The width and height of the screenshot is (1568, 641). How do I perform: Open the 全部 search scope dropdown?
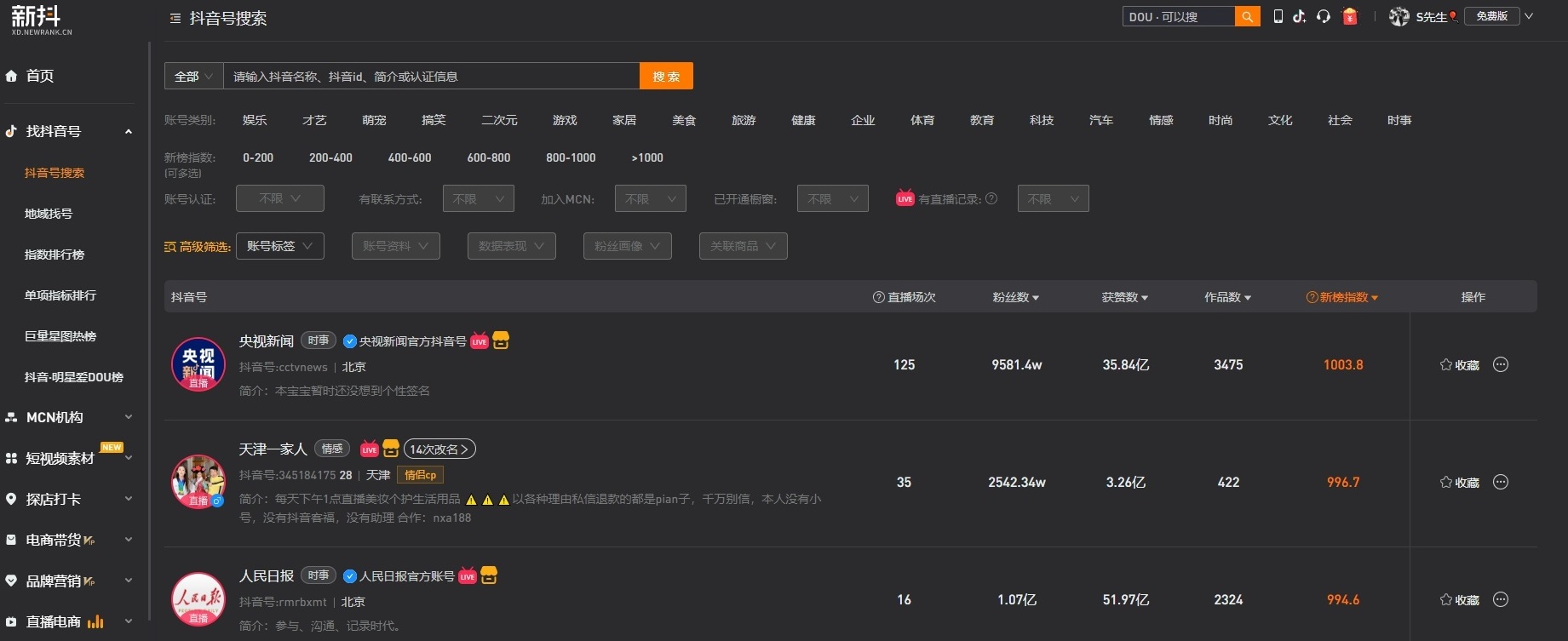pos(194,76)
